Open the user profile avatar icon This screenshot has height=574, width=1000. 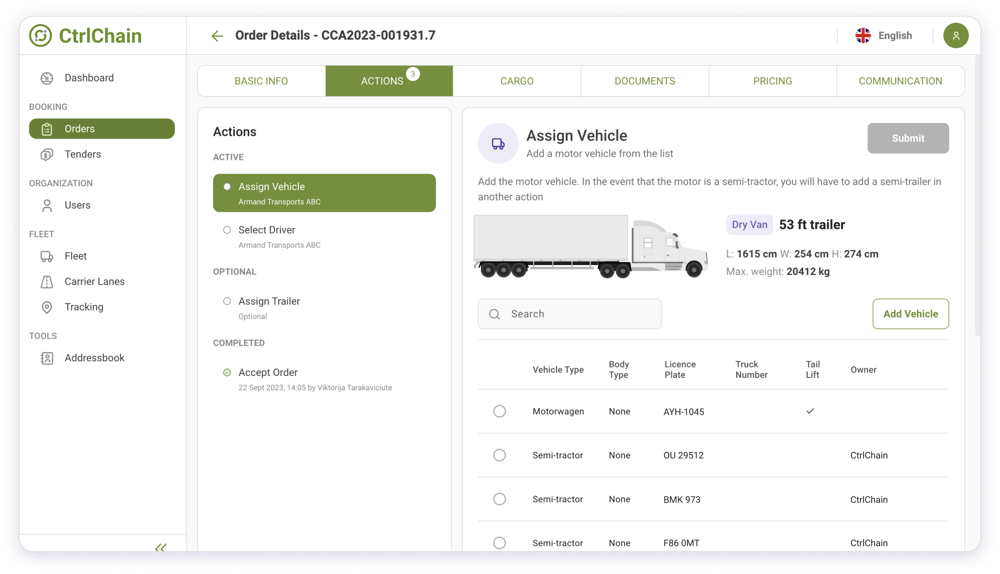(955, 36)
